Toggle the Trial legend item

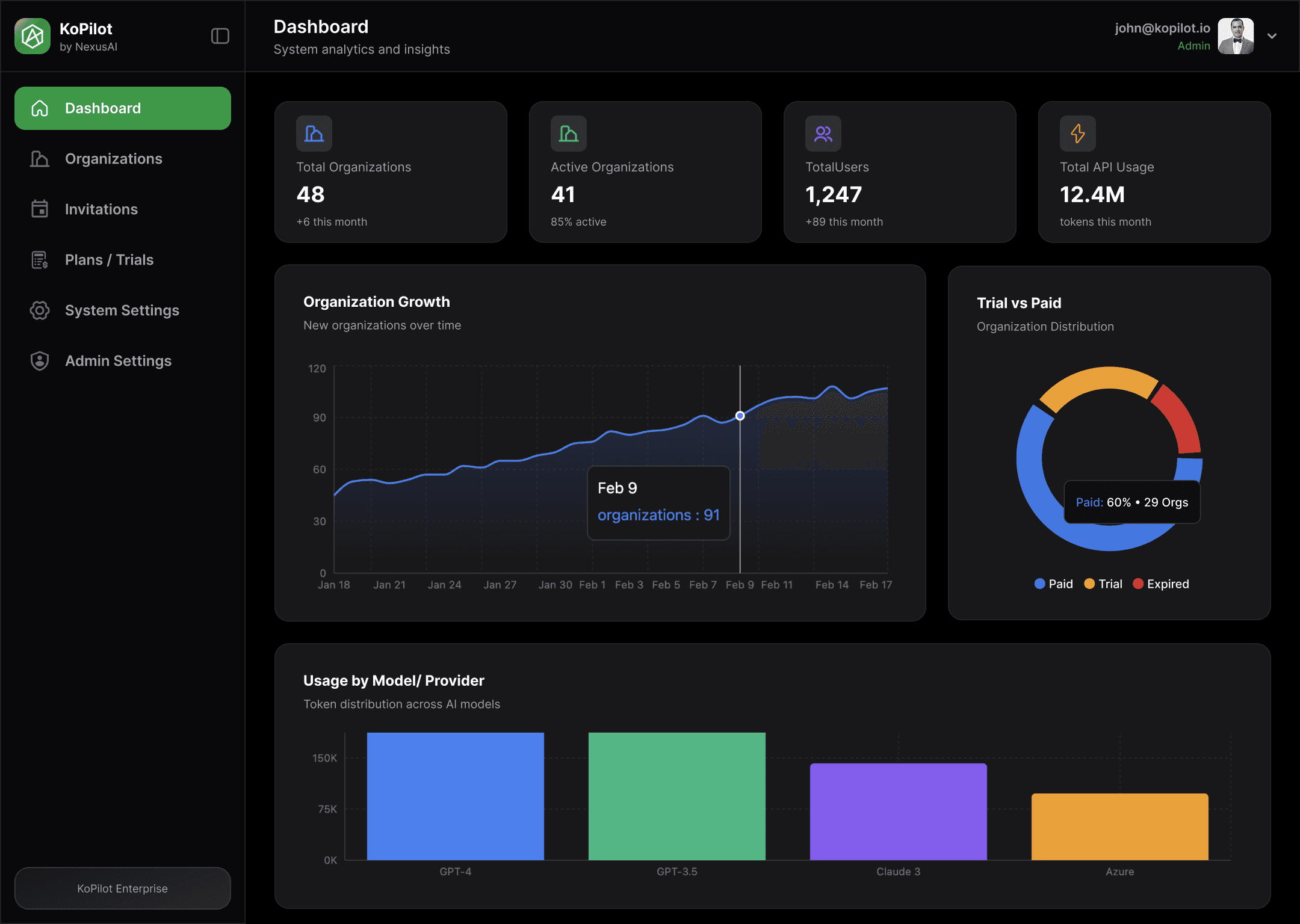(1103, 584)
